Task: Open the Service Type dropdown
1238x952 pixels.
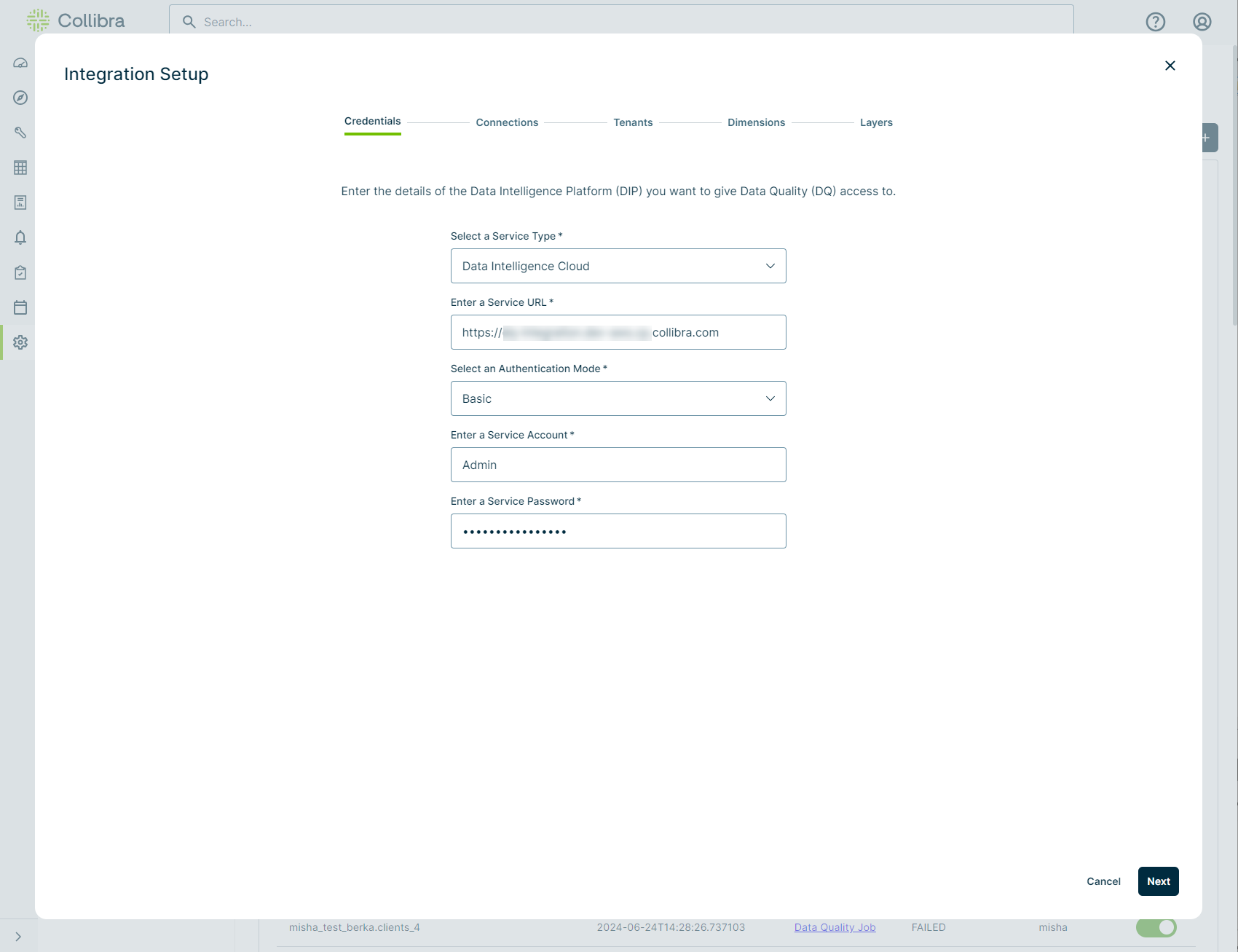Action: point(618,266)
